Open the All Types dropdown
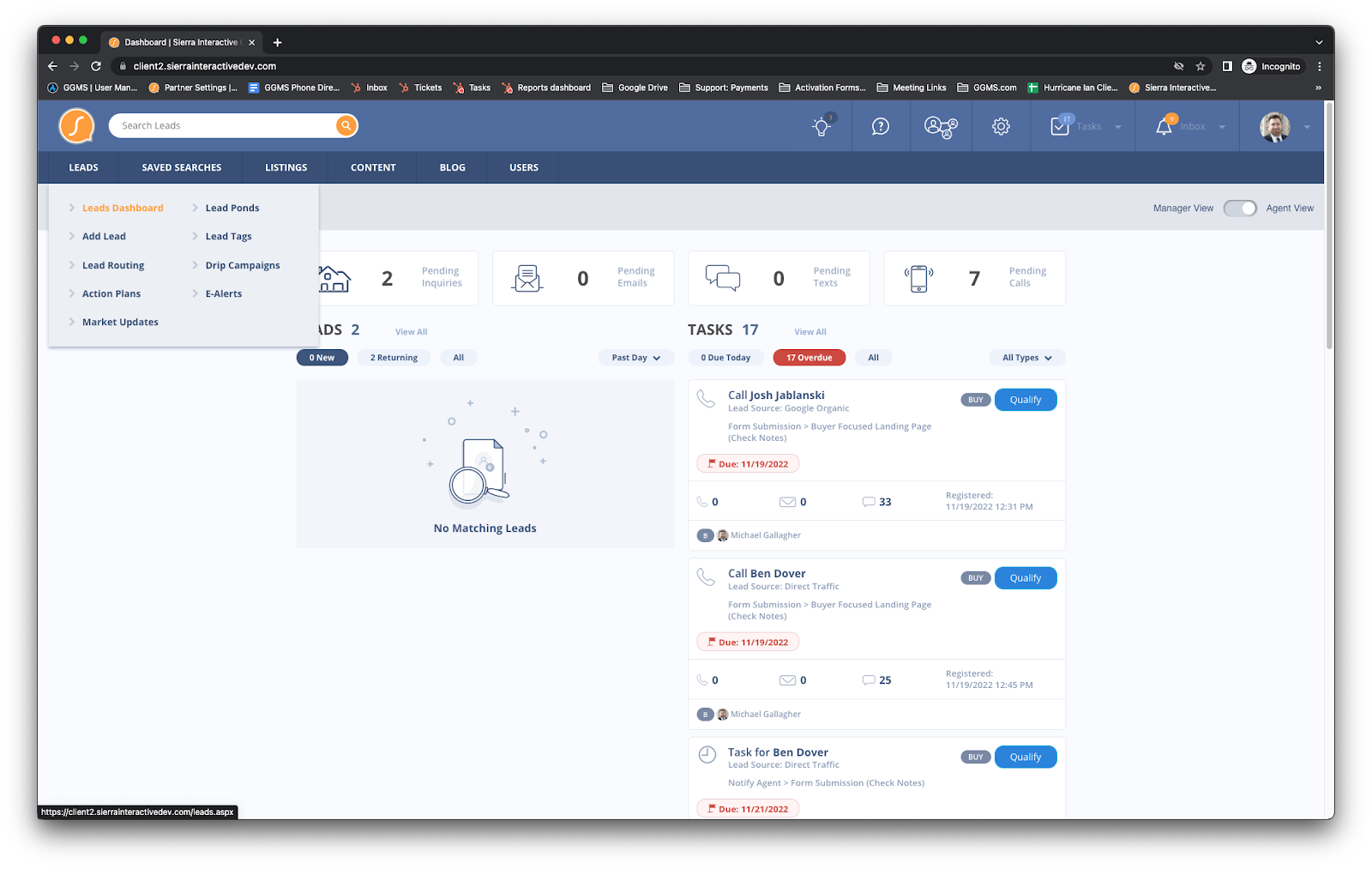This screenshot has height=869, width=1372. point(1026,358)
